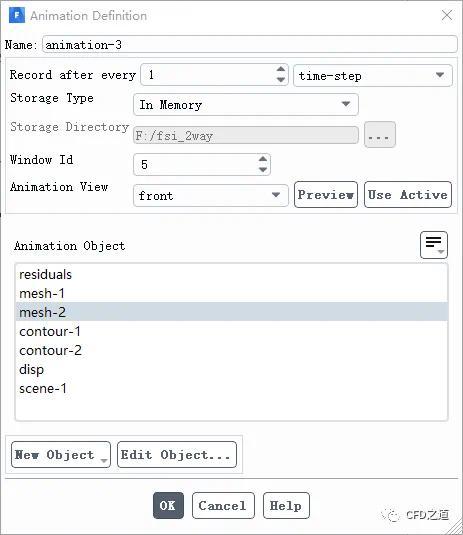The width and height of the screenshot is (463, 535).
Task: Expand the Storage Type dropdown
Action: click(x=246, y=104)
